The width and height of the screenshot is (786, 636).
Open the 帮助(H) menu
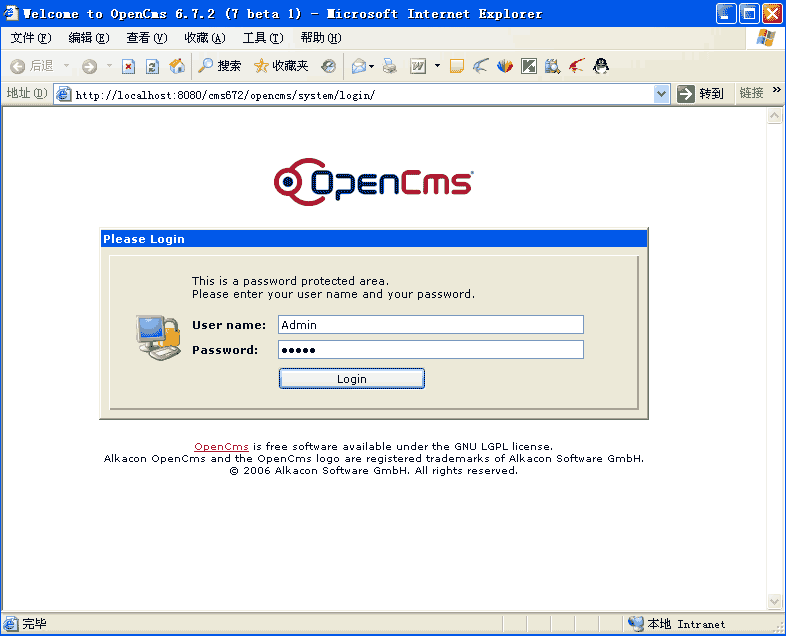click(x=321, y=38)
